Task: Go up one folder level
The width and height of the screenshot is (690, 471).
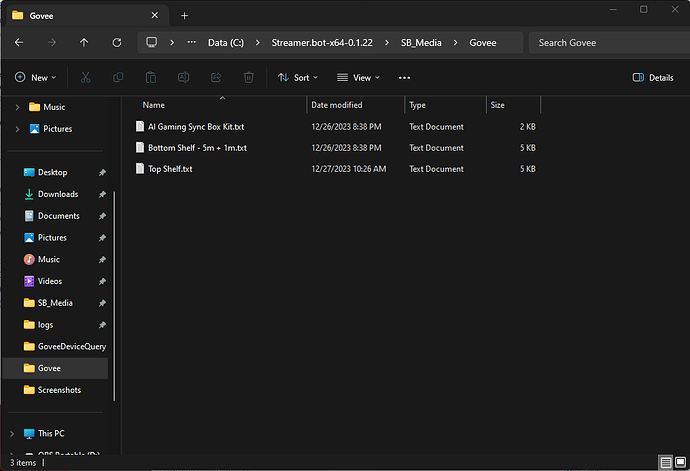Action: pos(84,43)
